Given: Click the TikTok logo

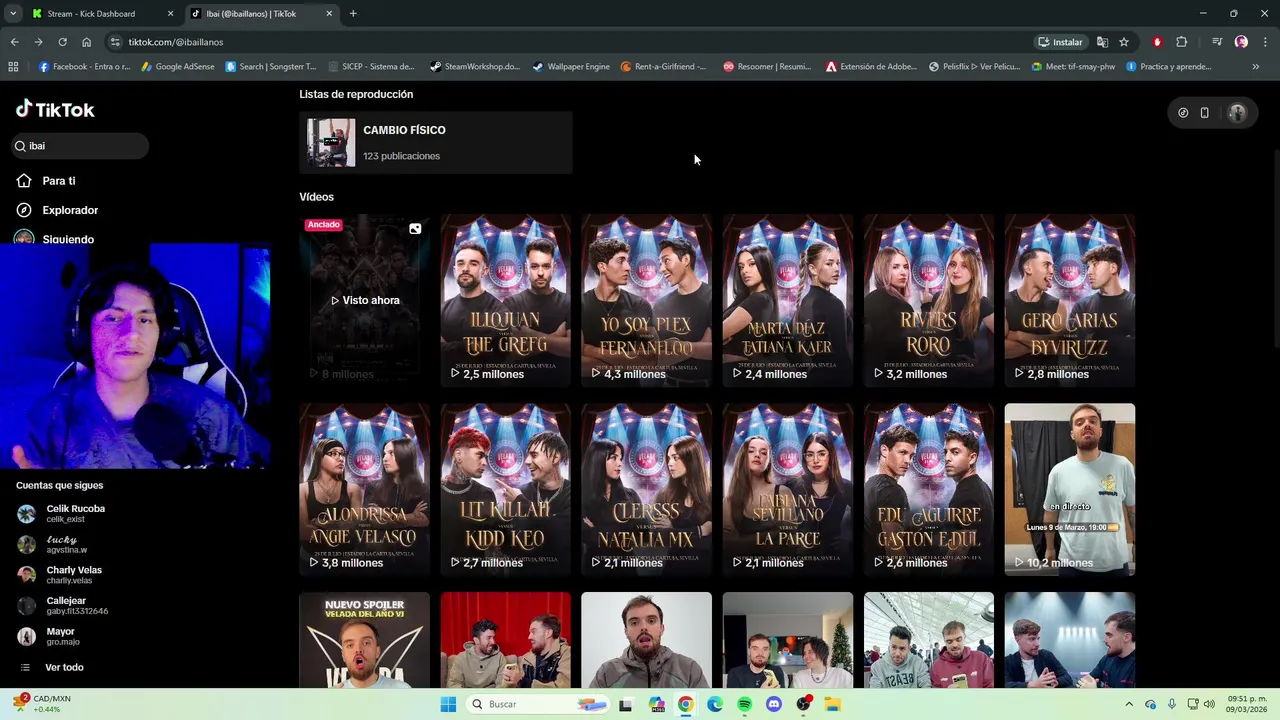Looking at the screenshot, I should pyautogui.click(x=55, y=109).
